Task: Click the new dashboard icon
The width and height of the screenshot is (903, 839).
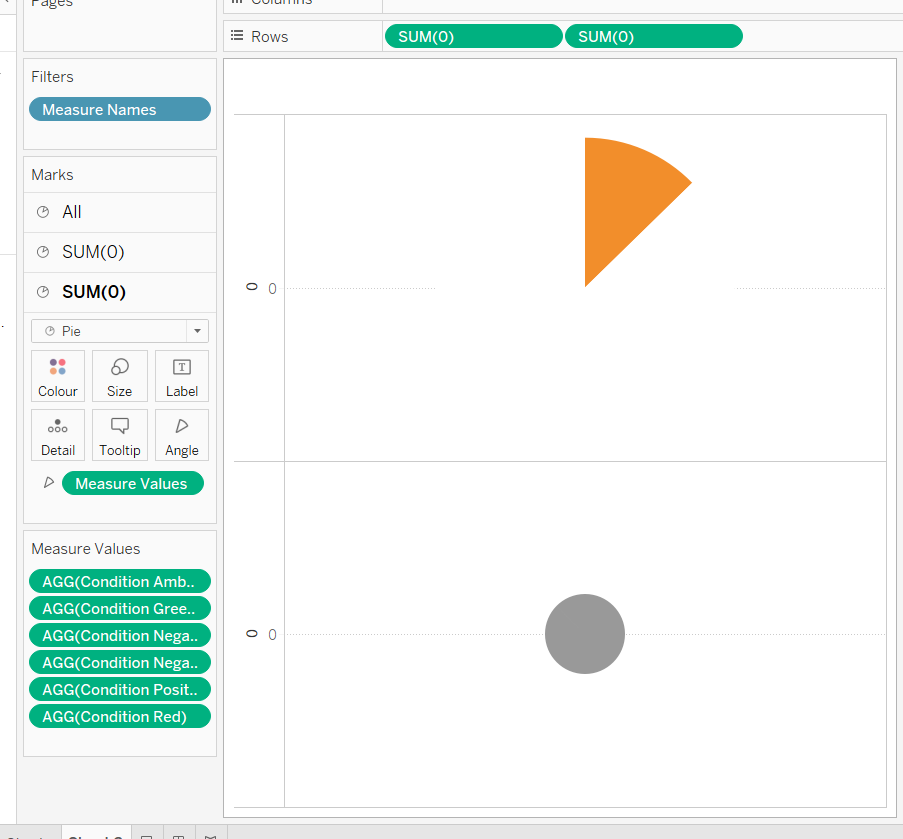Action: [177, 835]
